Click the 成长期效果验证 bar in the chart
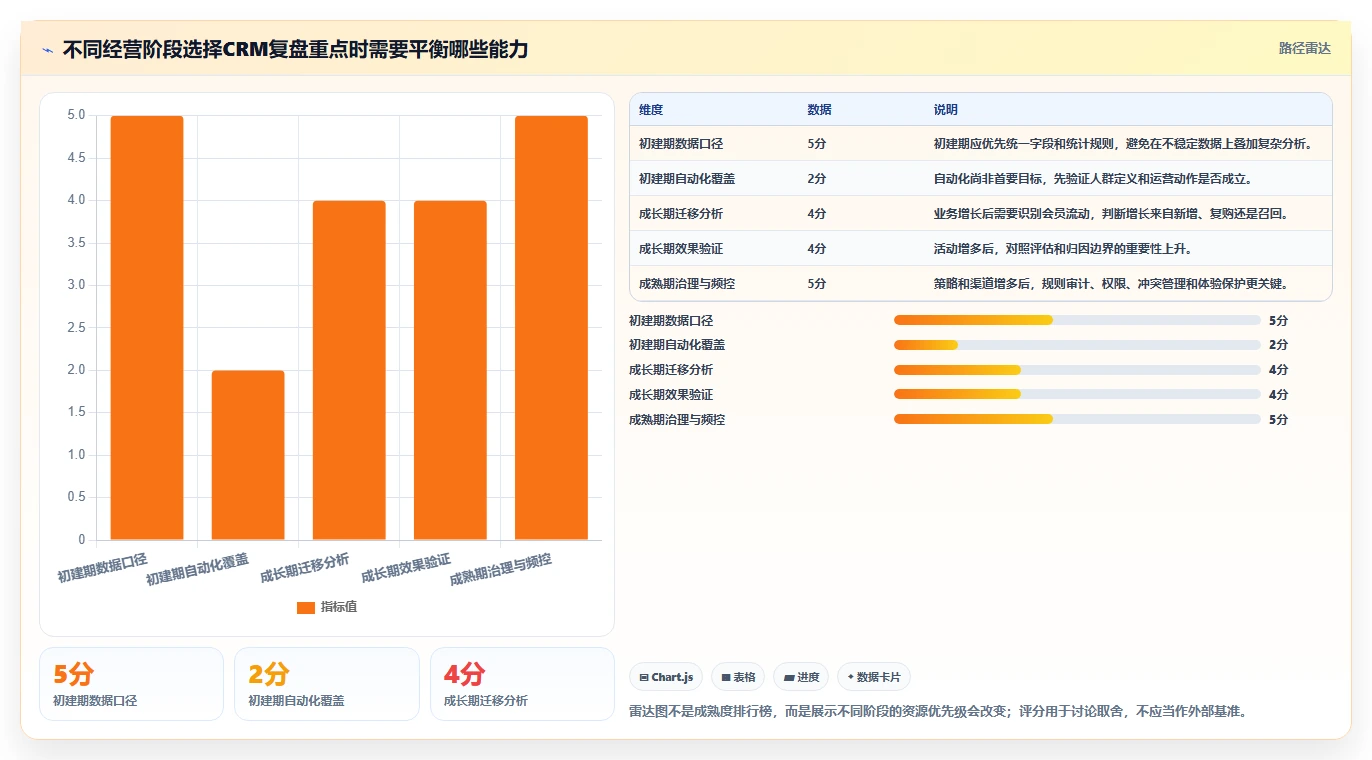 (x=450, y=370)
